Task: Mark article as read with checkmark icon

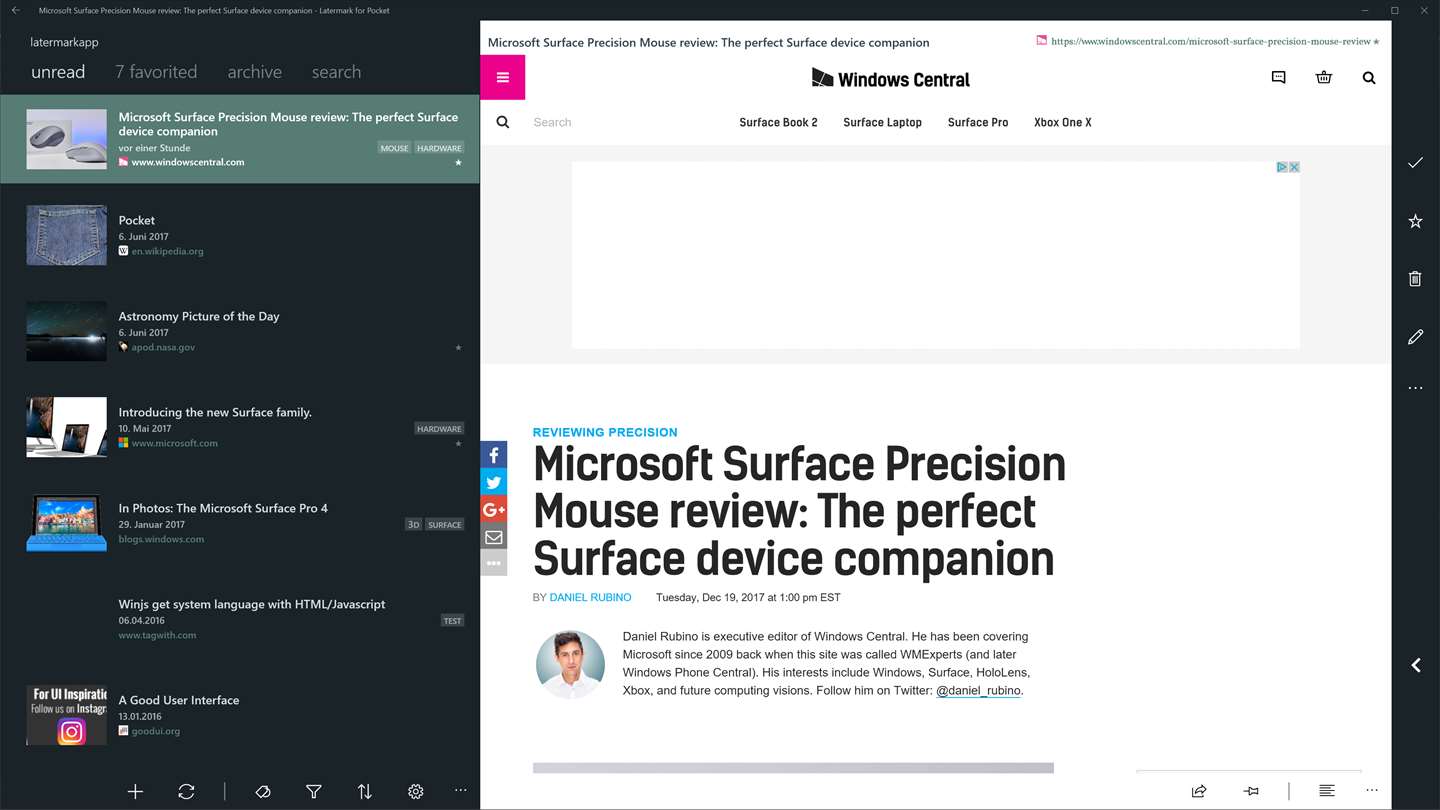Action: tap(1415, 162)
